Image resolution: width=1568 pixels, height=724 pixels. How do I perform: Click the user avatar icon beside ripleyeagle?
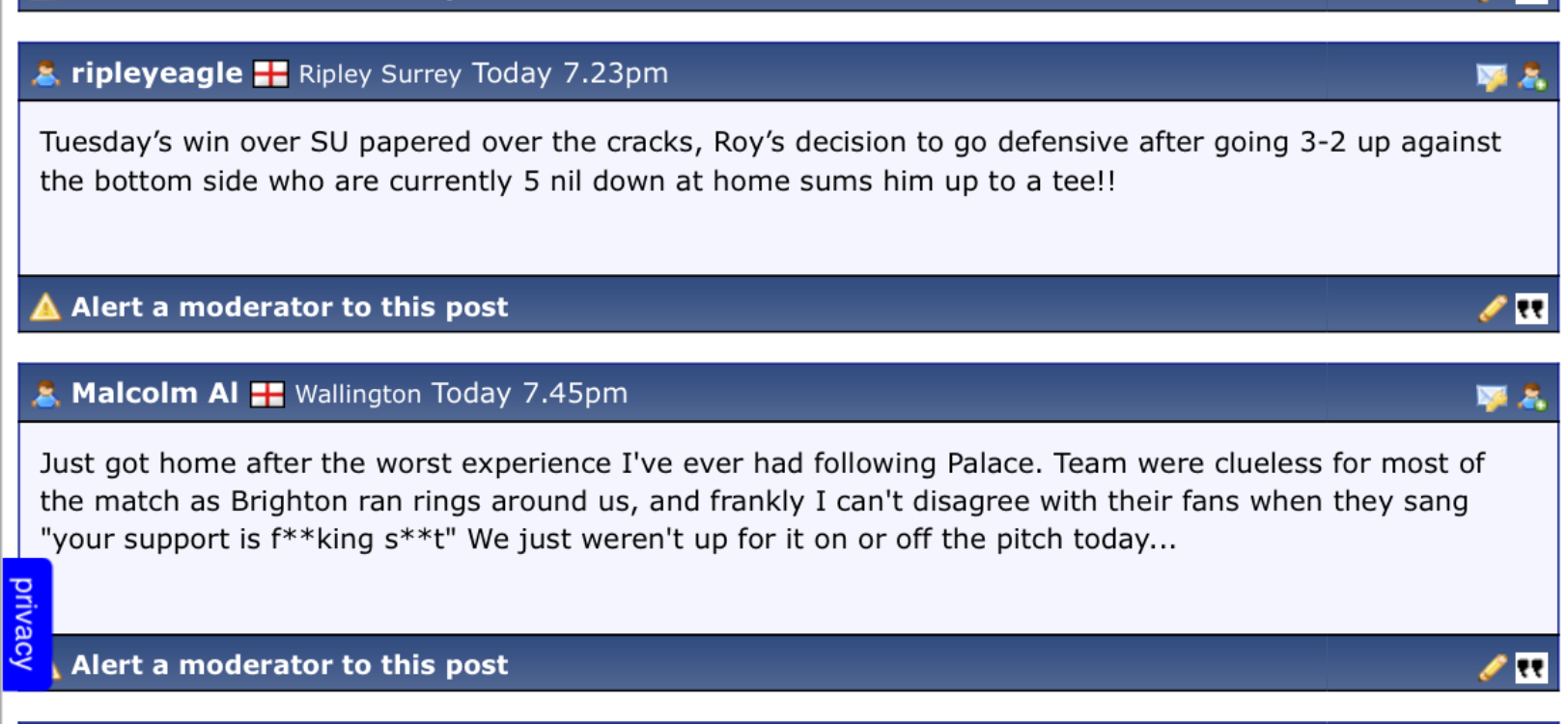[x=45, y=73]
